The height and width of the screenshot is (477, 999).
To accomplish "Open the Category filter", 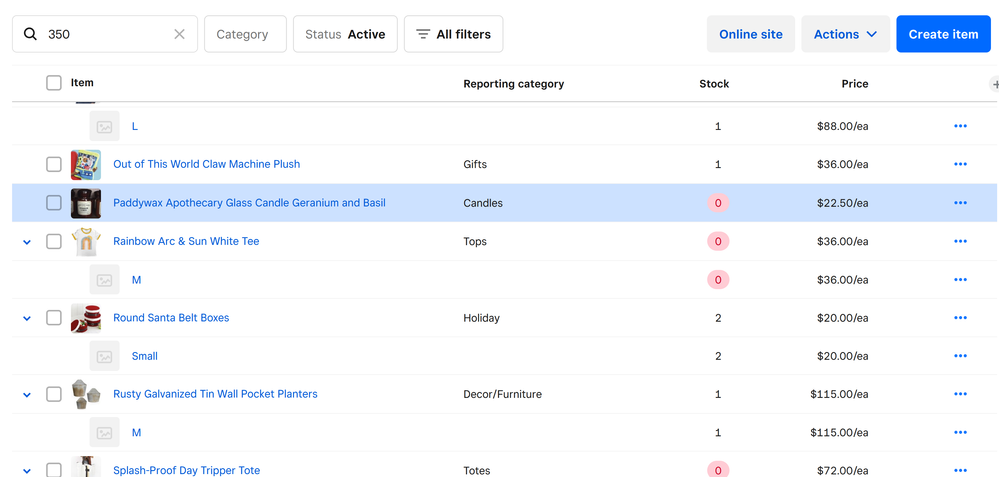I will (x=244, y=34).
